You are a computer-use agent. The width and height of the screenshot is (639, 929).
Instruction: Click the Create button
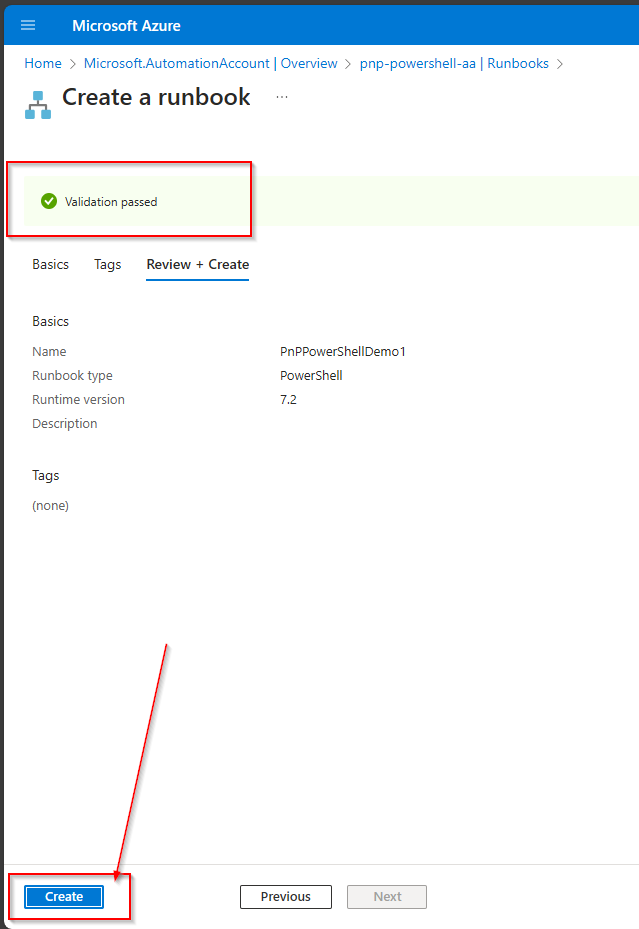click(64, 896)
